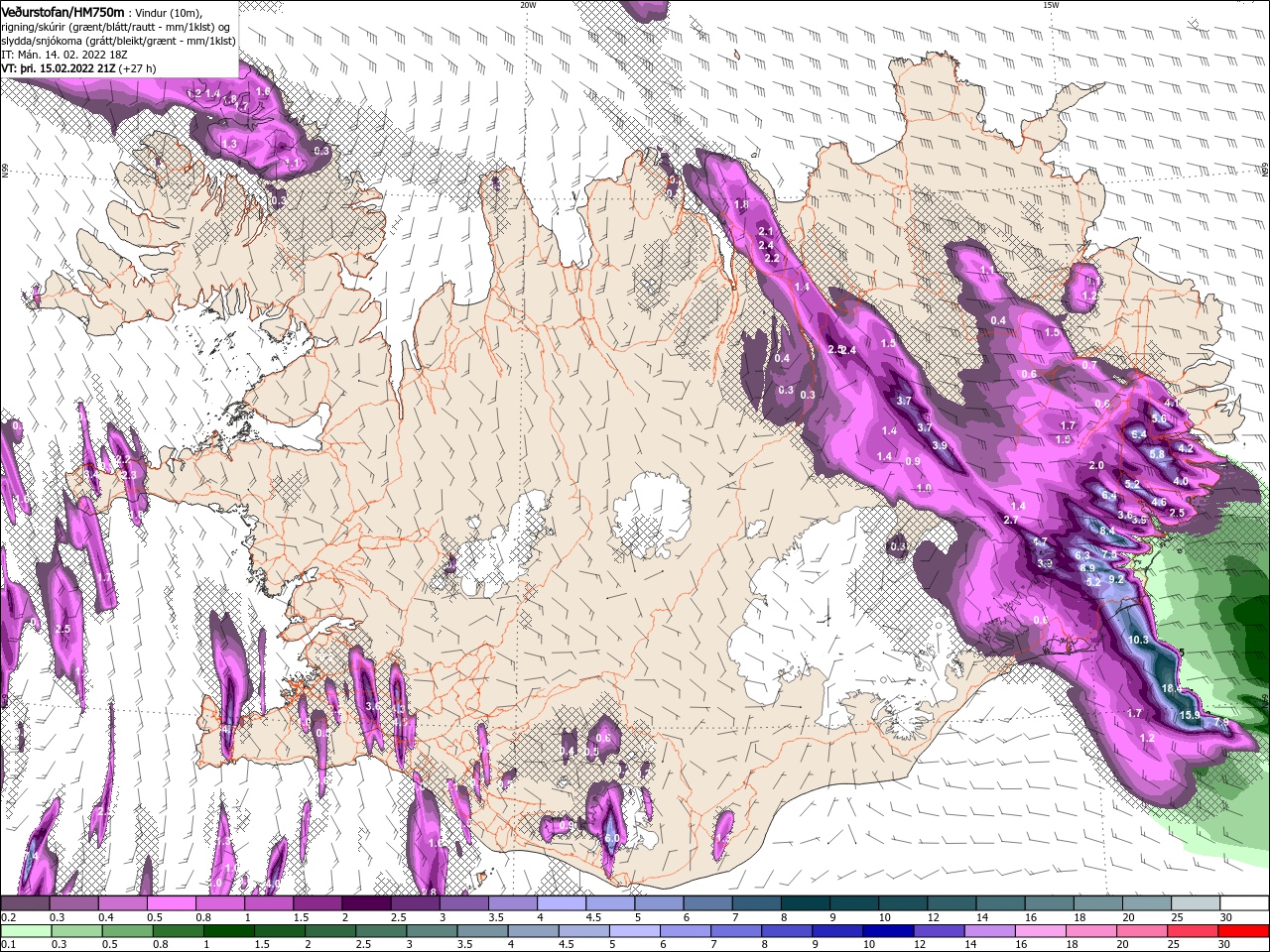Click the darkest green swatch labeled 1 in lower legend
Viewport: 1270px width, 952px height.
(230, 931)
